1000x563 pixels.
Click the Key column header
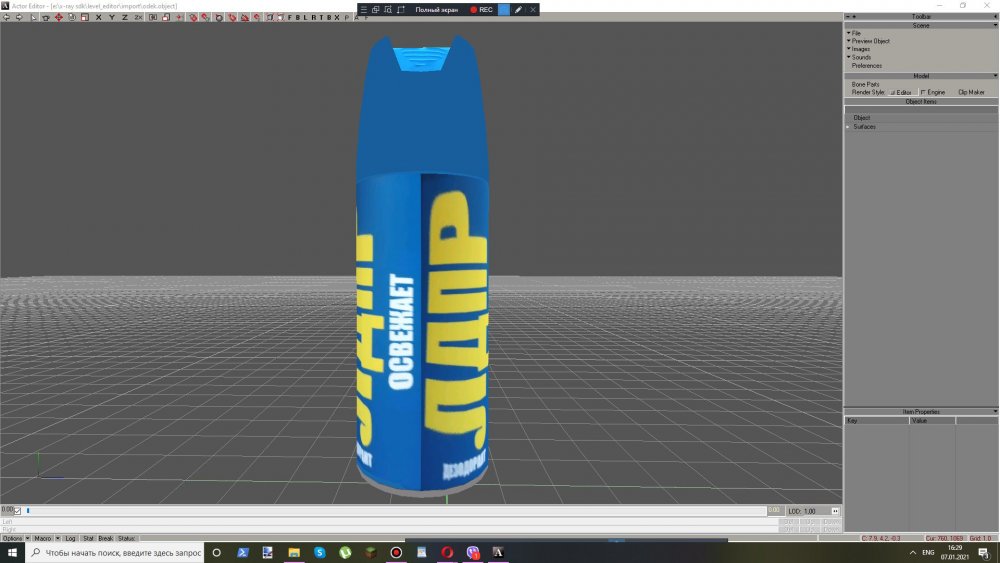pyautogui.click(x=877, y=421)
